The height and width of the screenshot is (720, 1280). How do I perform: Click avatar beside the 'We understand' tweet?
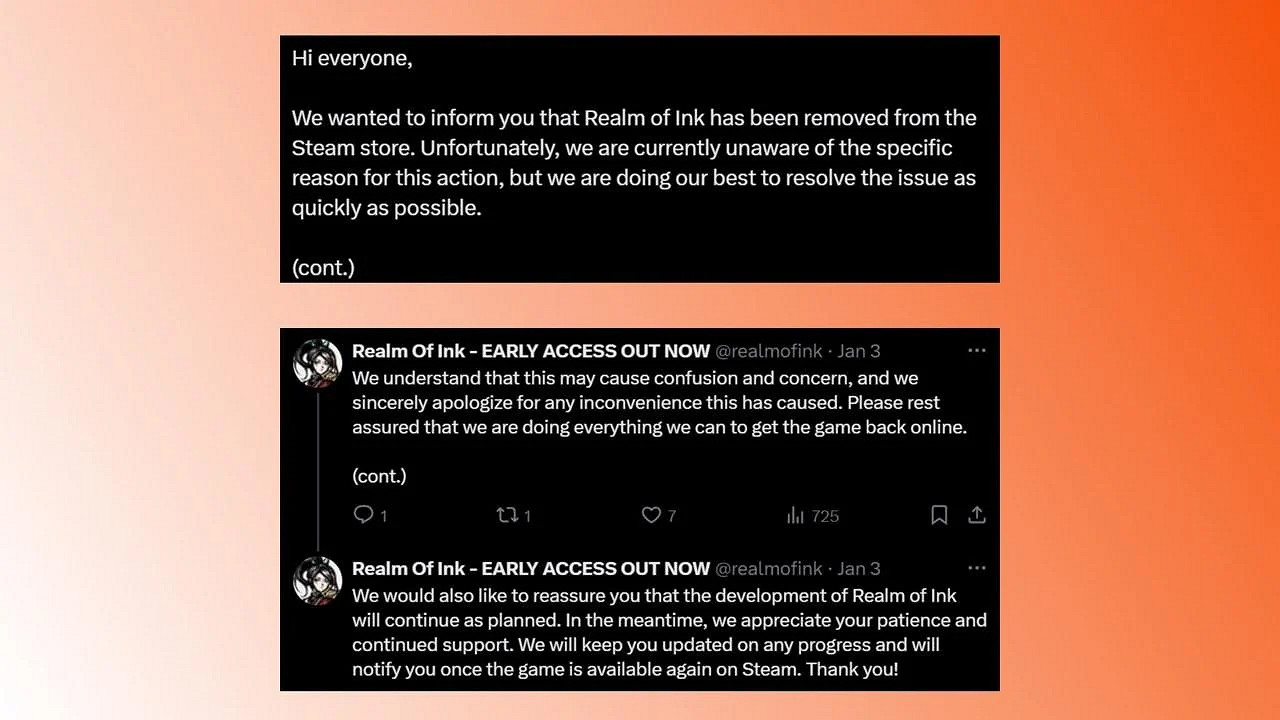[317, 362]
